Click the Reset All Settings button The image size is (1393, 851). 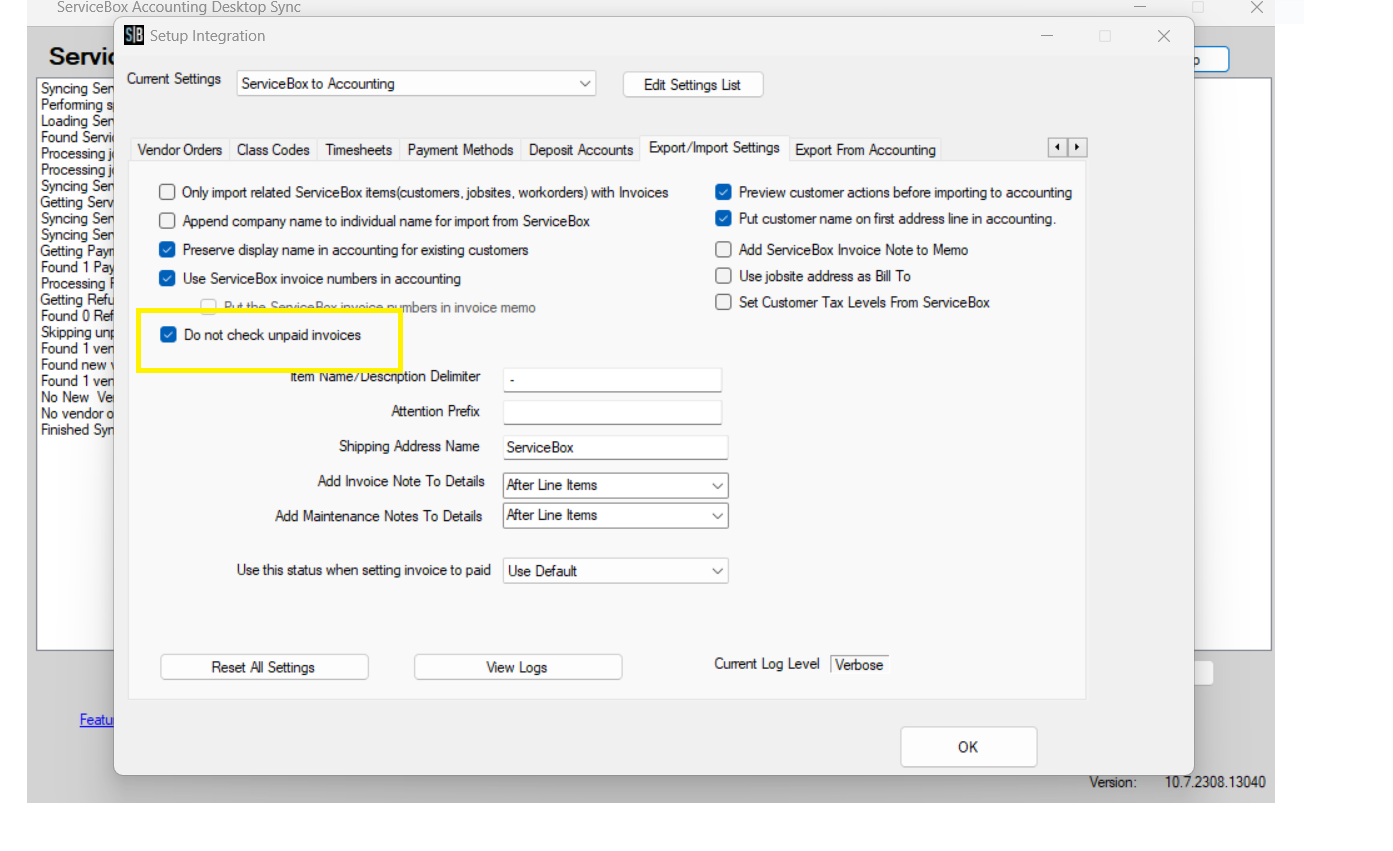coord(264,667)
